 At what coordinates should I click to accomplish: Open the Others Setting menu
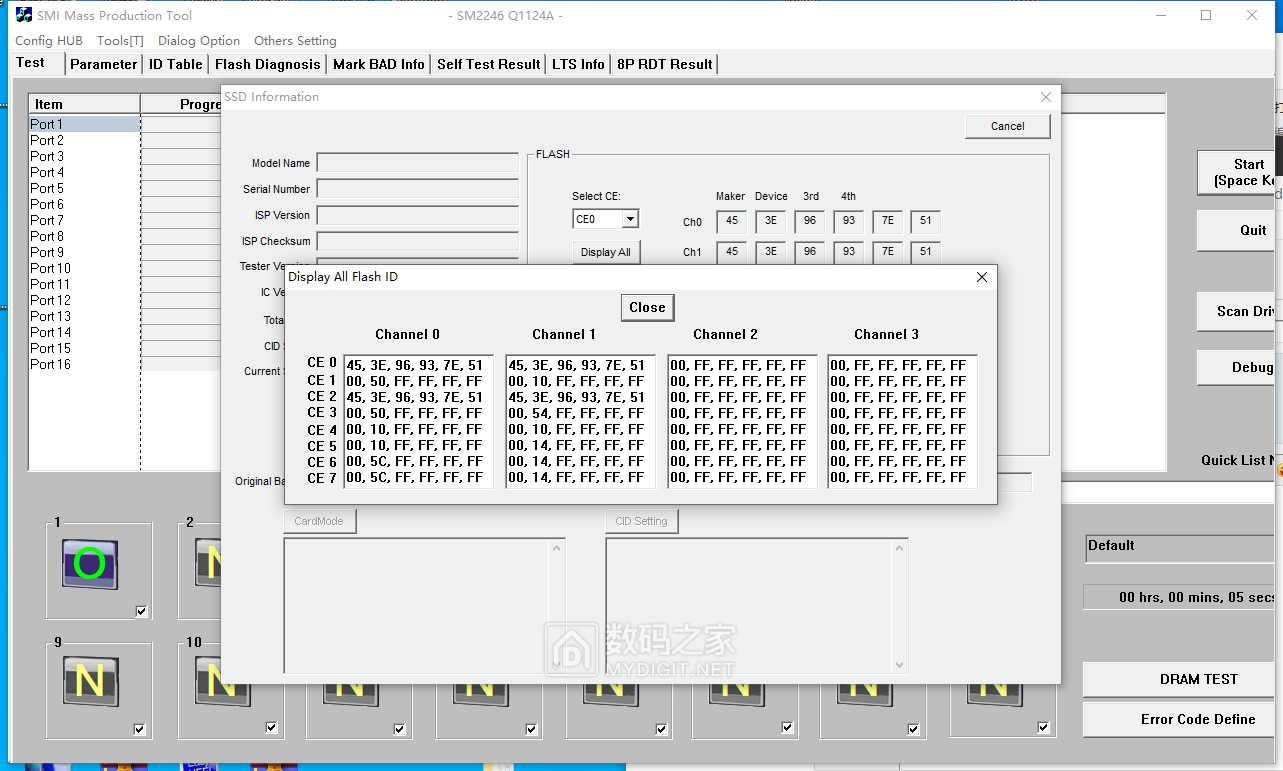coord(295,41)
